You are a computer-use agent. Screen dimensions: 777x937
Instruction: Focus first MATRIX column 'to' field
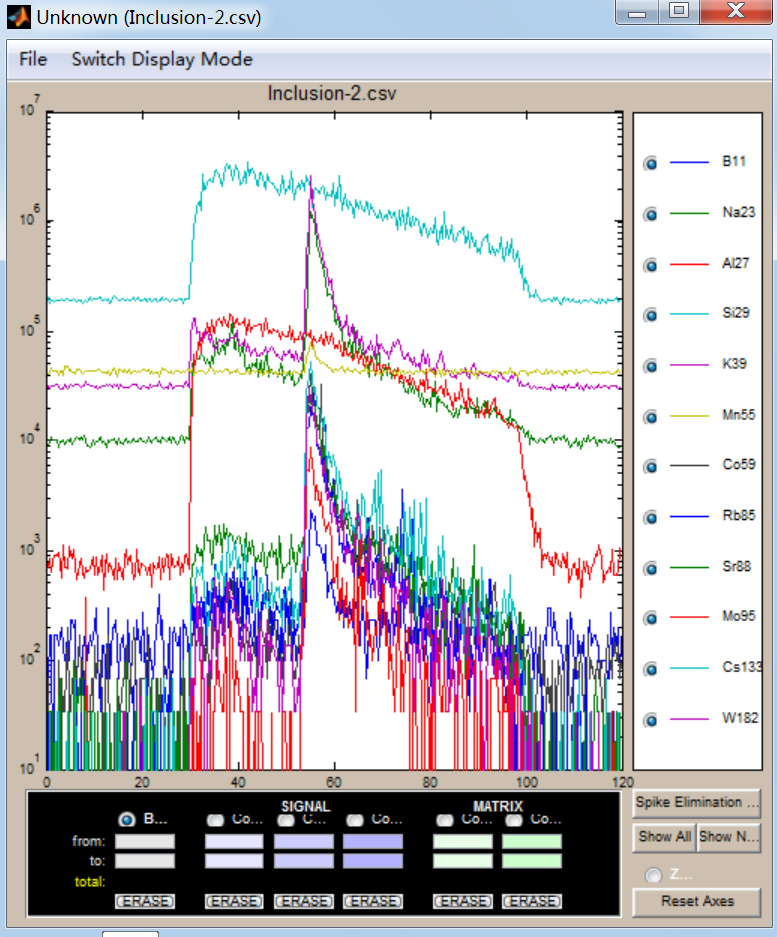click(463, 861)
